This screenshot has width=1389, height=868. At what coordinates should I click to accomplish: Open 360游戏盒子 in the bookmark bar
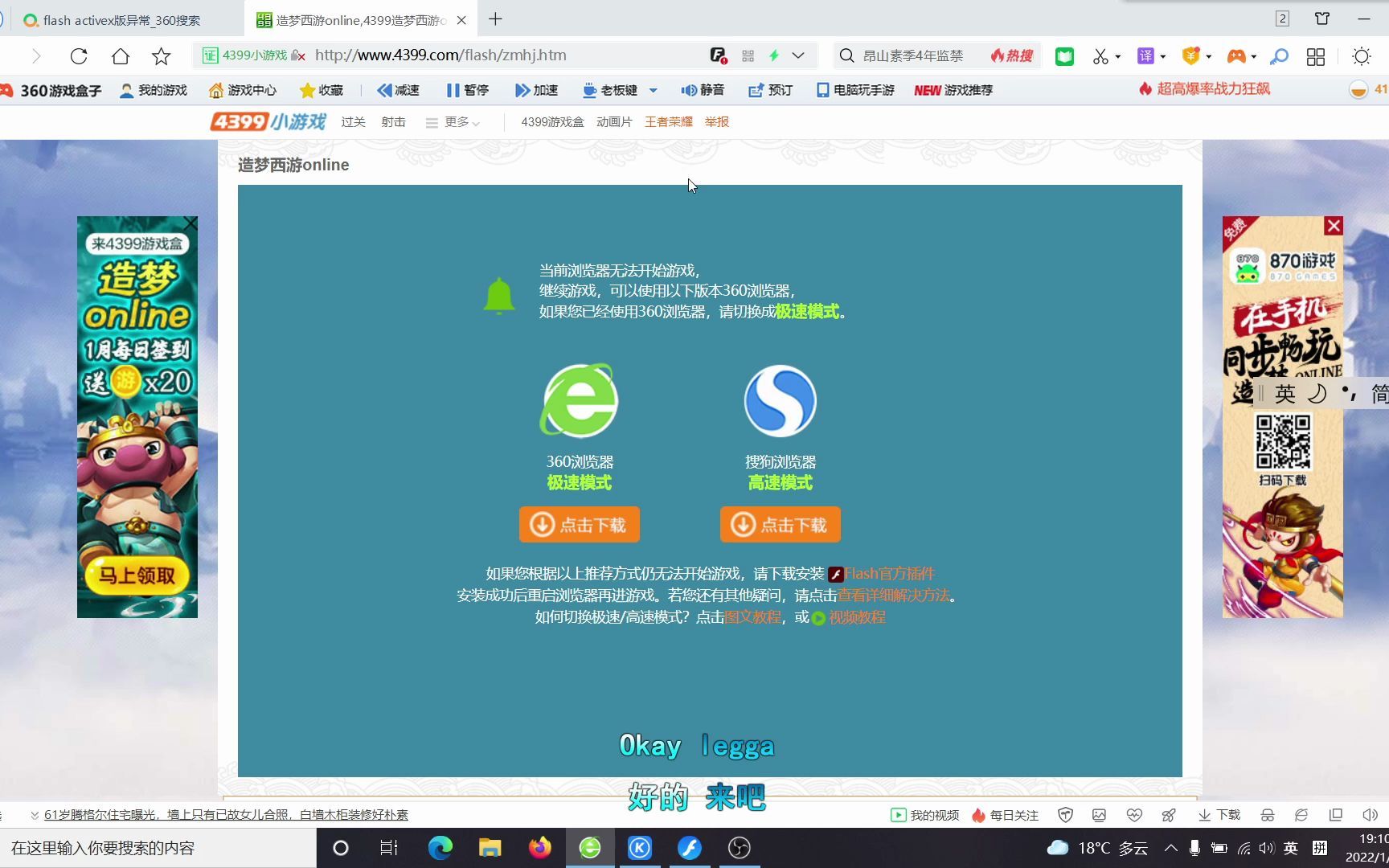(51, 90)
